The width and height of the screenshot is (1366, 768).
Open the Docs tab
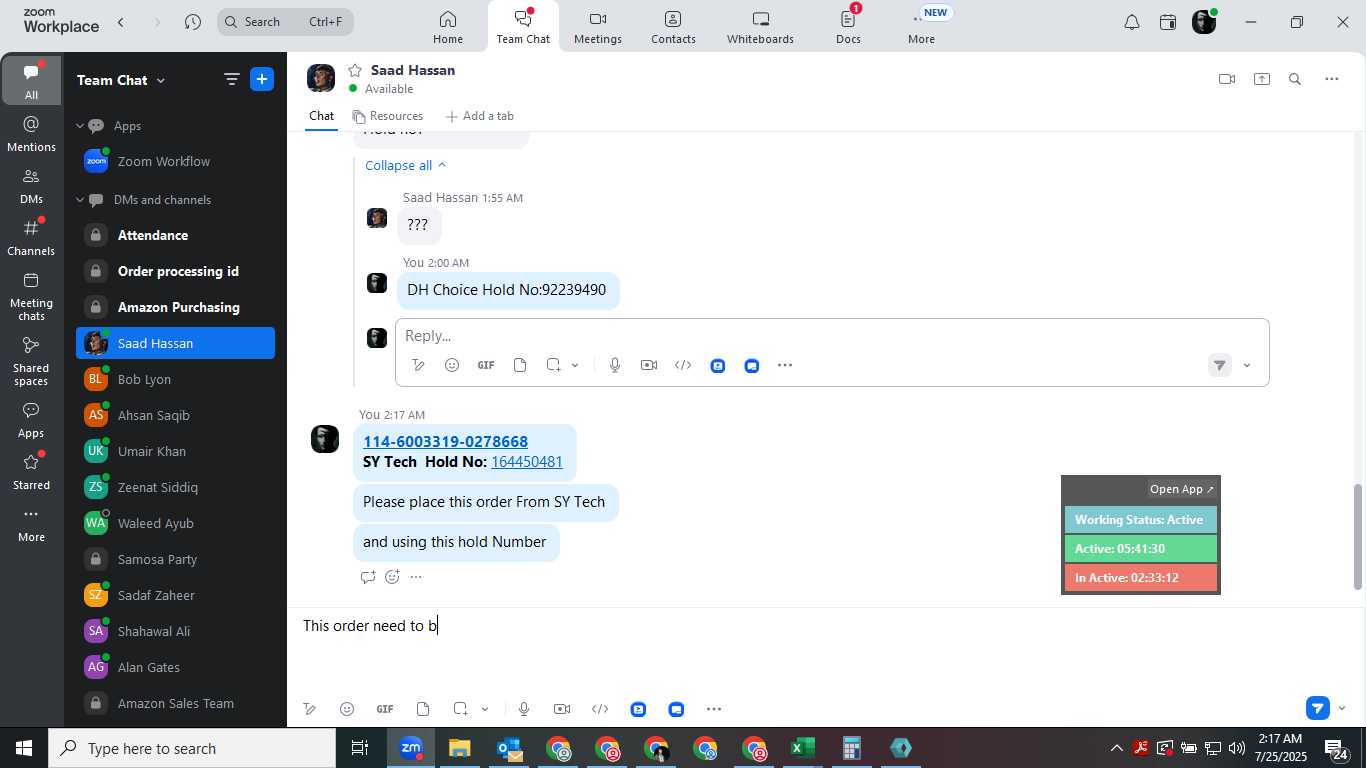[848, 27]
